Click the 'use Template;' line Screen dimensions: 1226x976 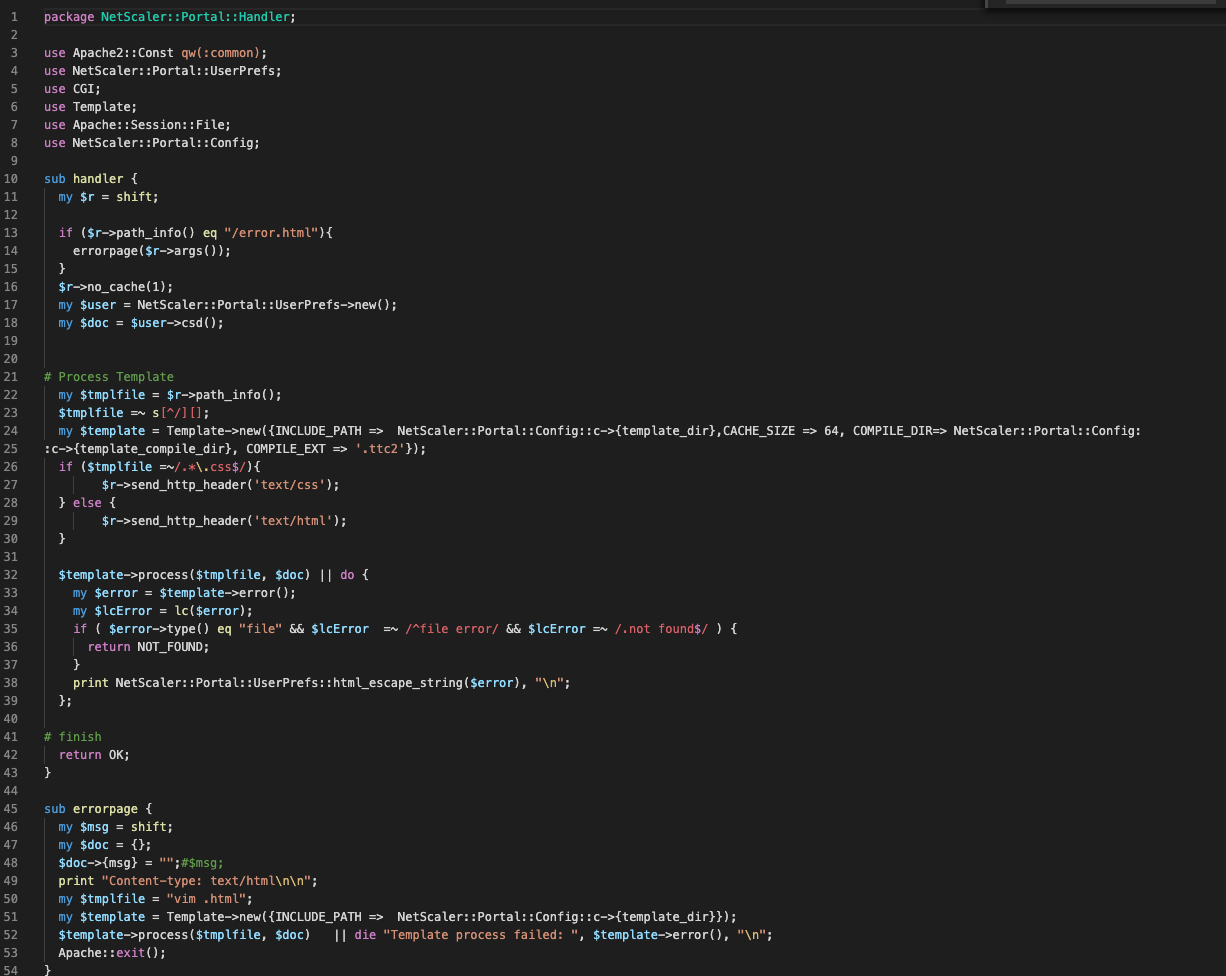(x=91, y=107)
